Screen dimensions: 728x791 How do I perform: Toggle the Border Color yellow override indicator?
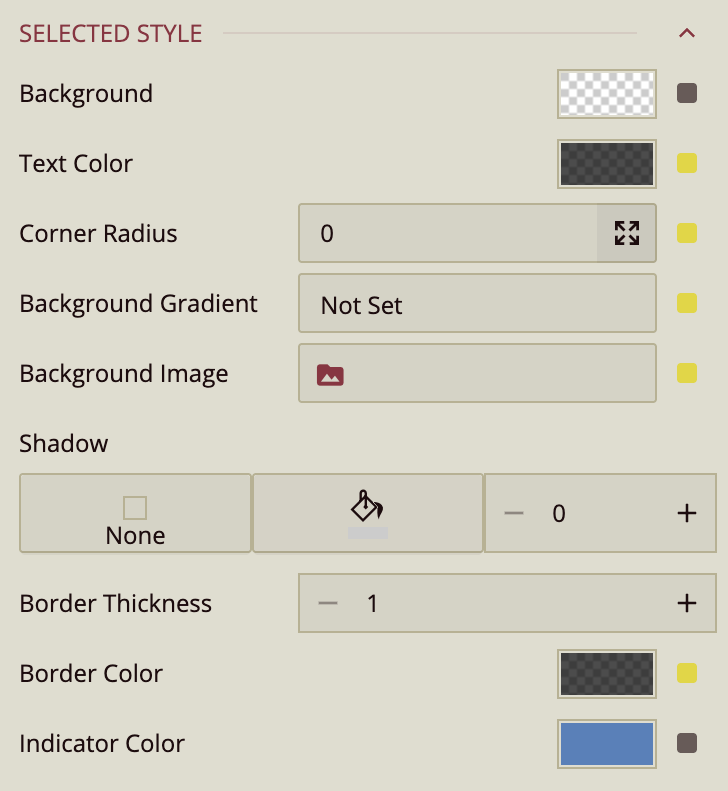[687, 674]
